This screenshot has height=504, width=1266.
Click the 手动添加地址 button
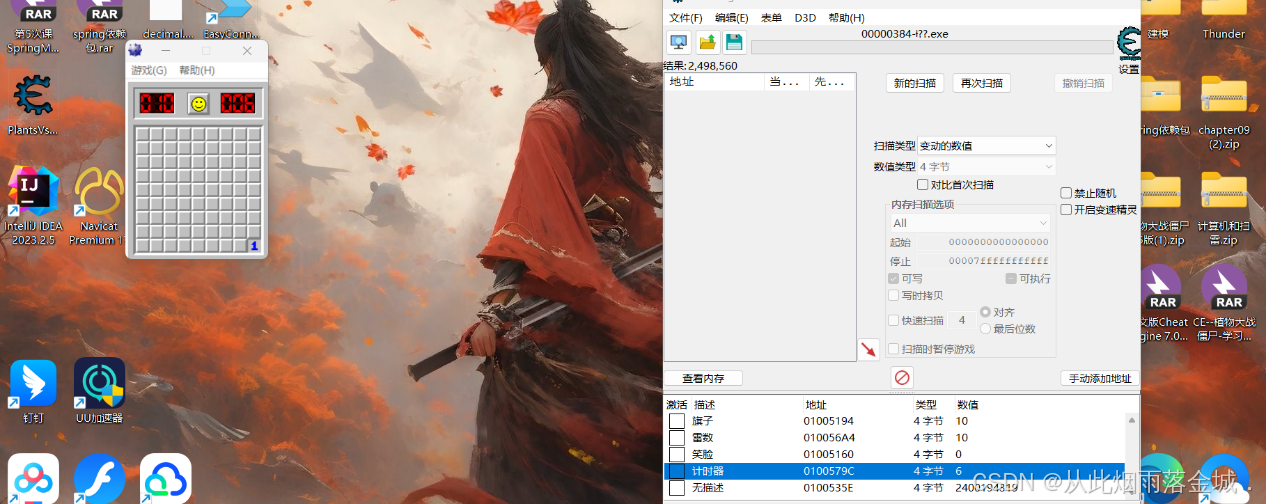click(1100, 378)
